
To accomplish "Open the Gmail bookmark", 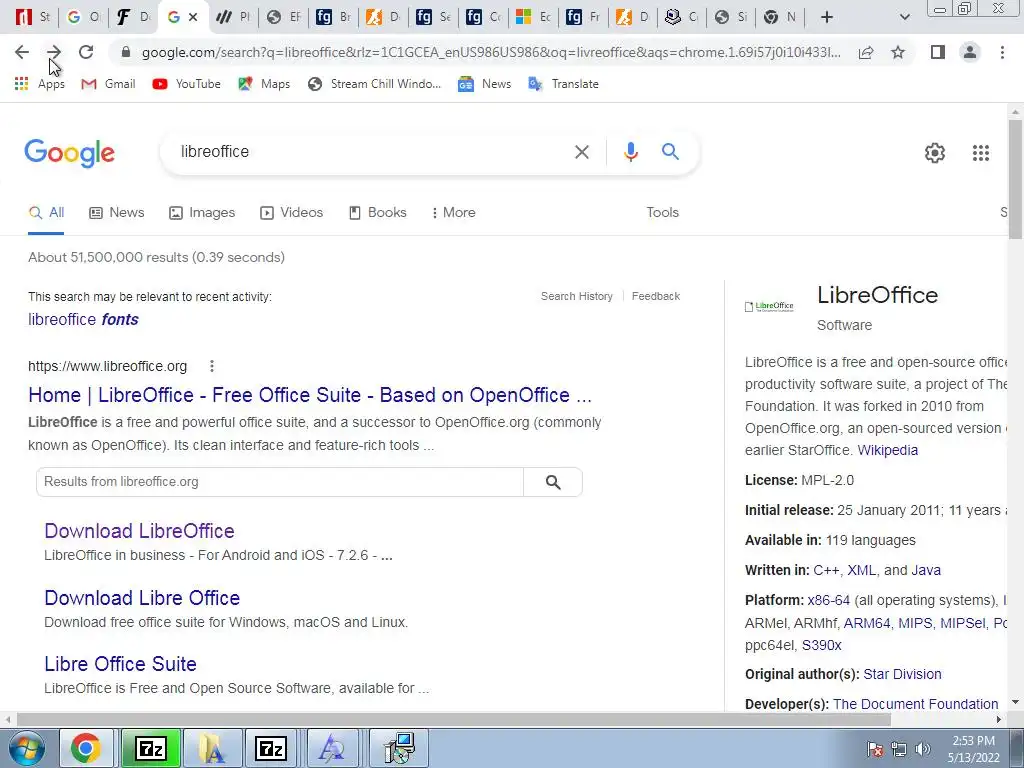I will (108, 84).
